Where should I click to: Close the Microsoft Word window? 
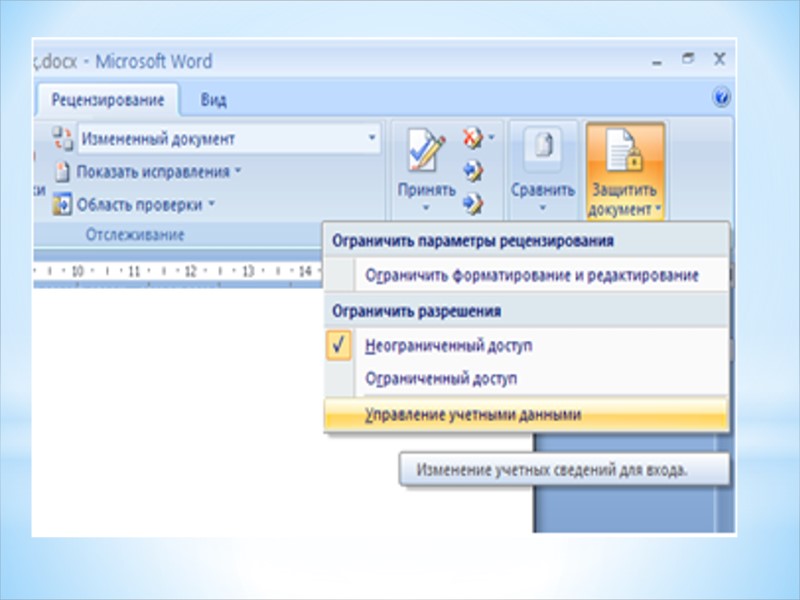tap(719, 59)
